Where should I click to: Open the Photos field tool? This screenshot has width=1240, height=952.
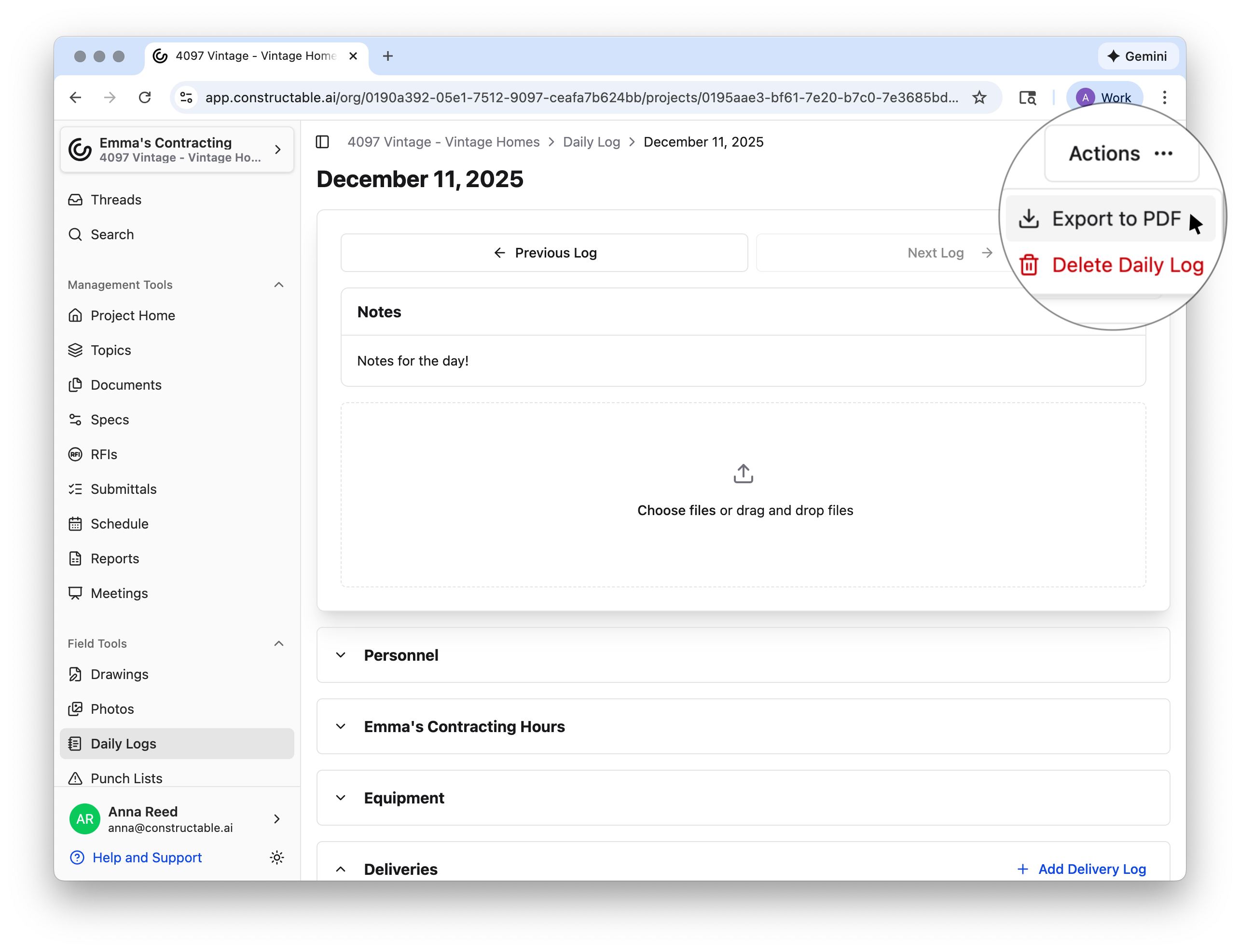tap(176, 708)
